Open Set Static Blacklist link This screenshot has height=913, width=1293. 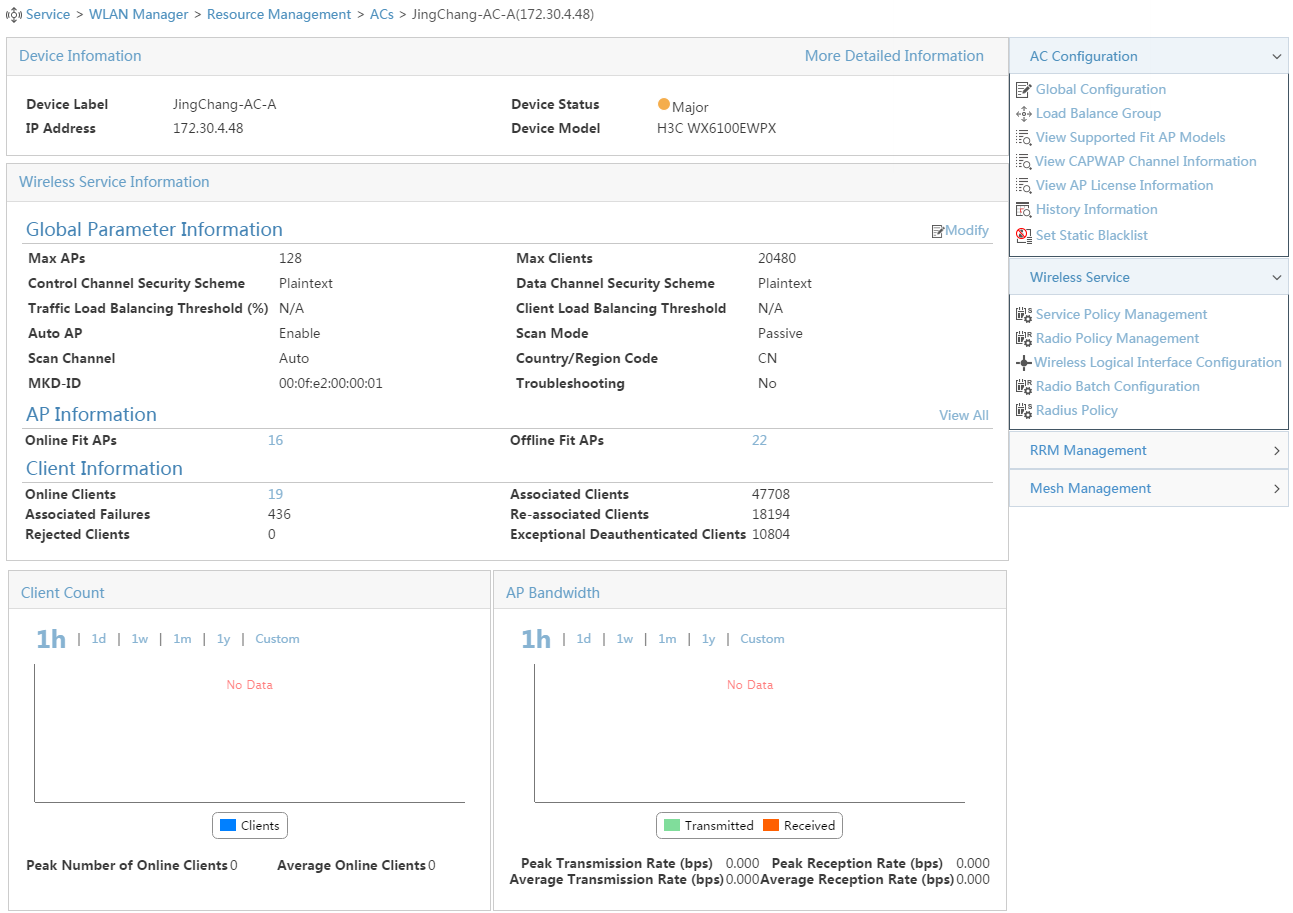point(1092,236)
